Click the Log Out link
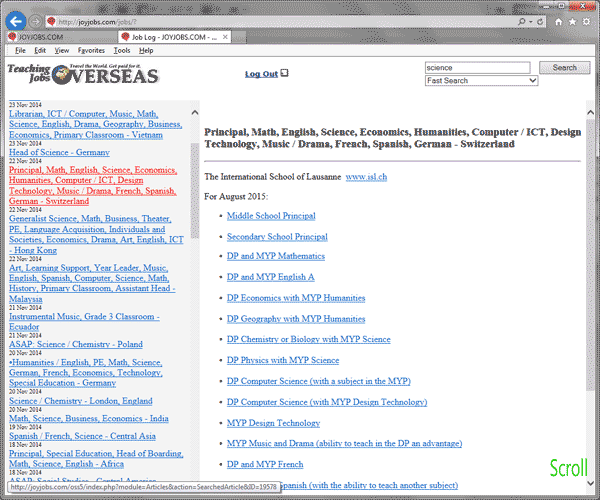This screenshot has height=500, width=600. pyautogui.click(x=261, y=74)
